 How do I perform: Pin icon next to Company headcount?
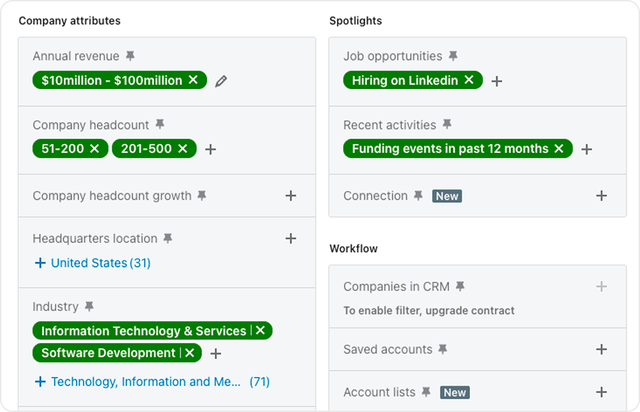click(x=160, y=124)
